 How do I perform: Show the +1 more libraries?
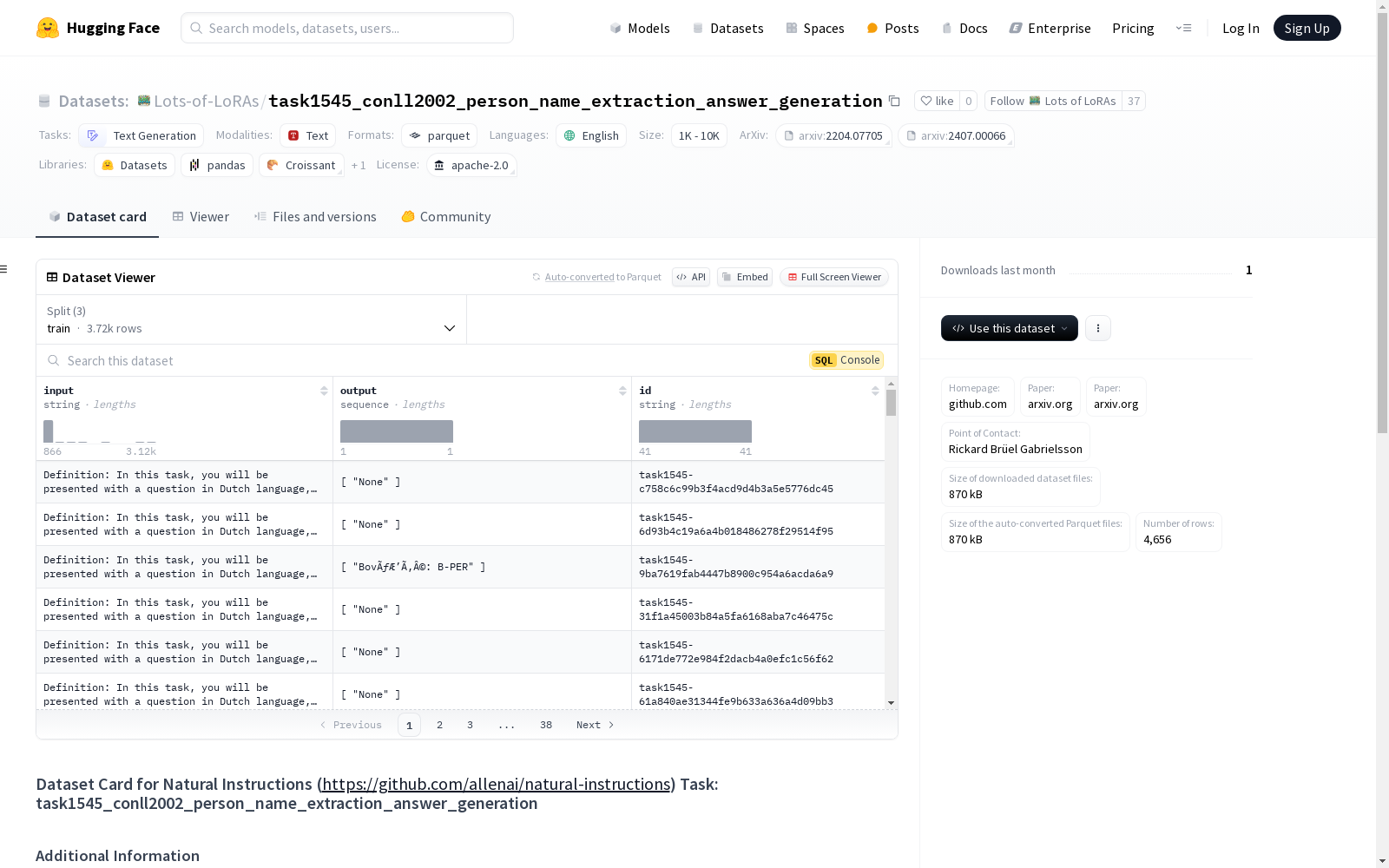click(x=359, y=165)
